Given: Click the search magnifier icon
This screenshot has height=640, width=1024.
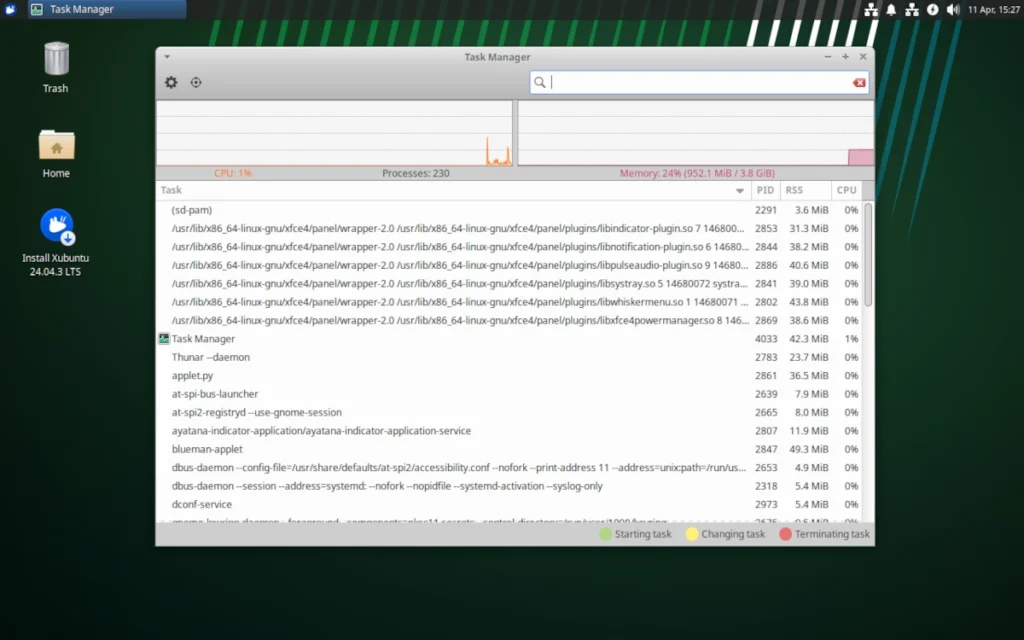Looking at the screenshot, I should coord(539,82).
